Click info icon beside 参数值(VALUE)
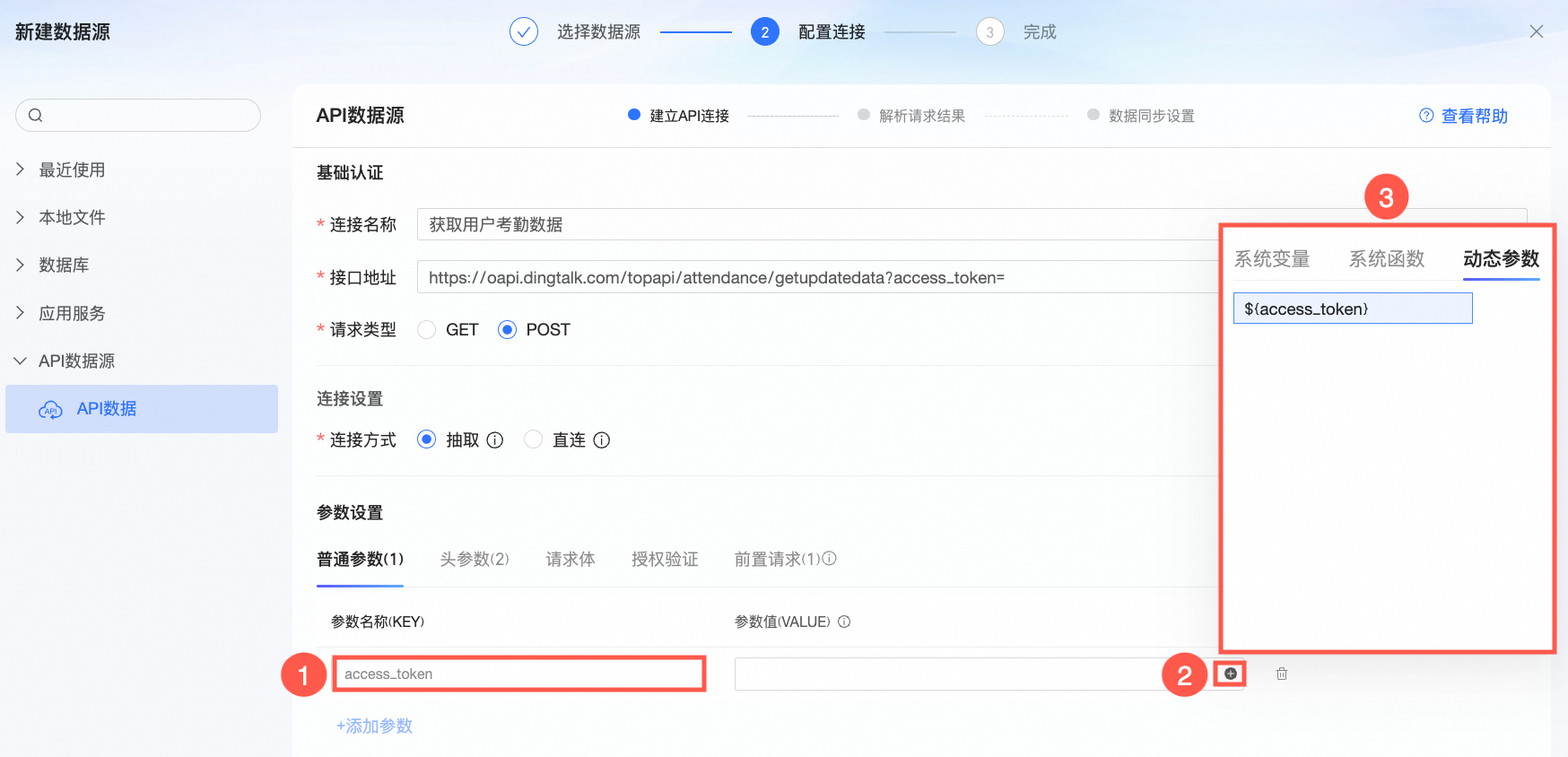 (844, 622)
